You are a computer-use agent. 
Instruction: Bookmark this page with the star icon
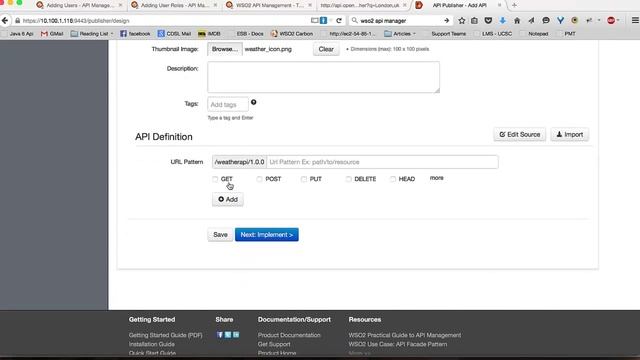click(462, 20)
